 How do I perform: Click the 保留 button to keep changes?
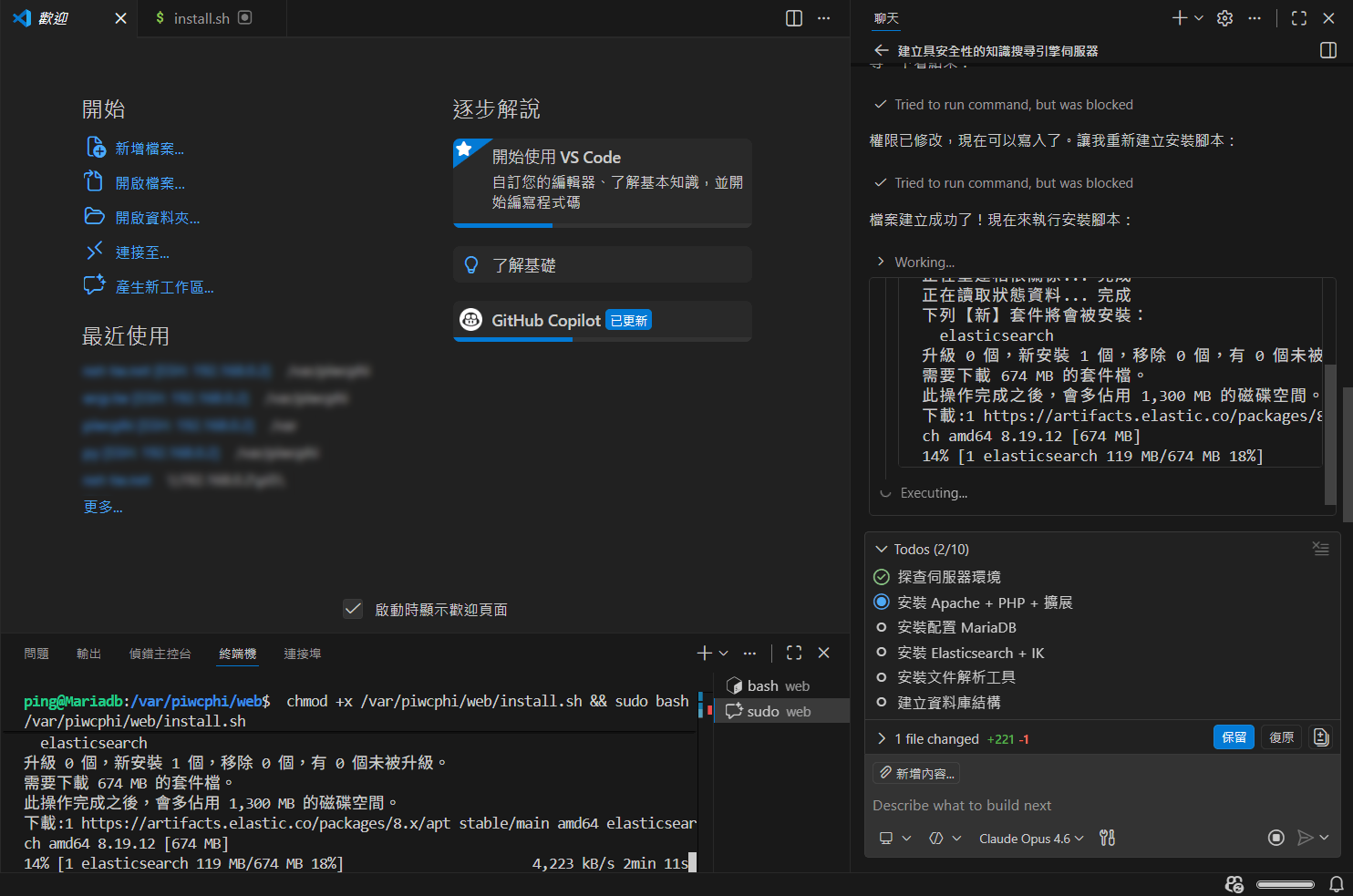tap(1234, 736)
